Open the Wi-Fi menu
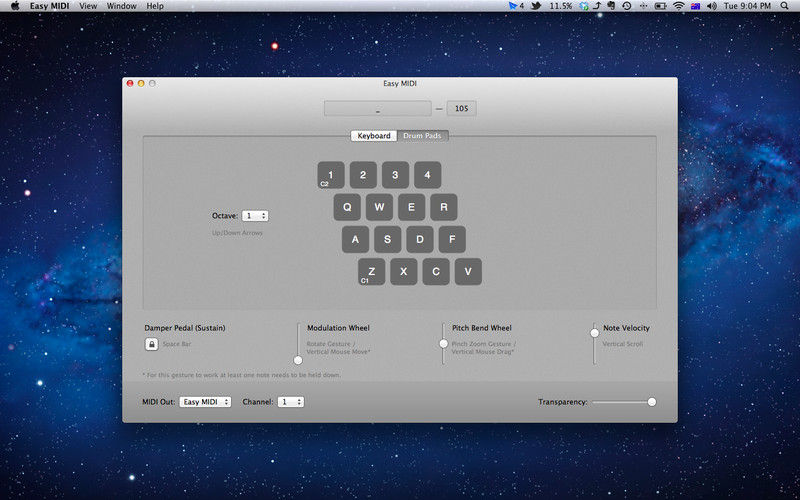The height and width of the screenshot is (500, 800). (678, 6)
